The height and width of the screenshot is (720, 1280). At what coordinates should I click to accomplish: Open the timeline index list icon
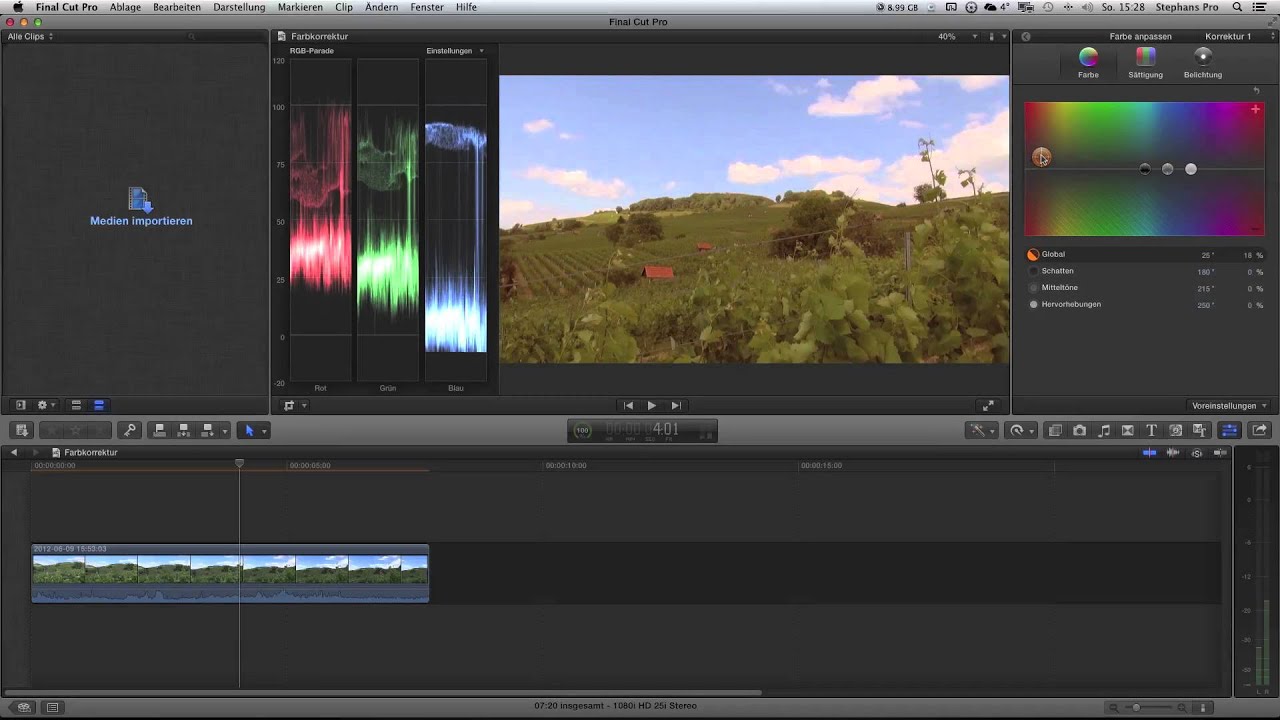point(52,707)
